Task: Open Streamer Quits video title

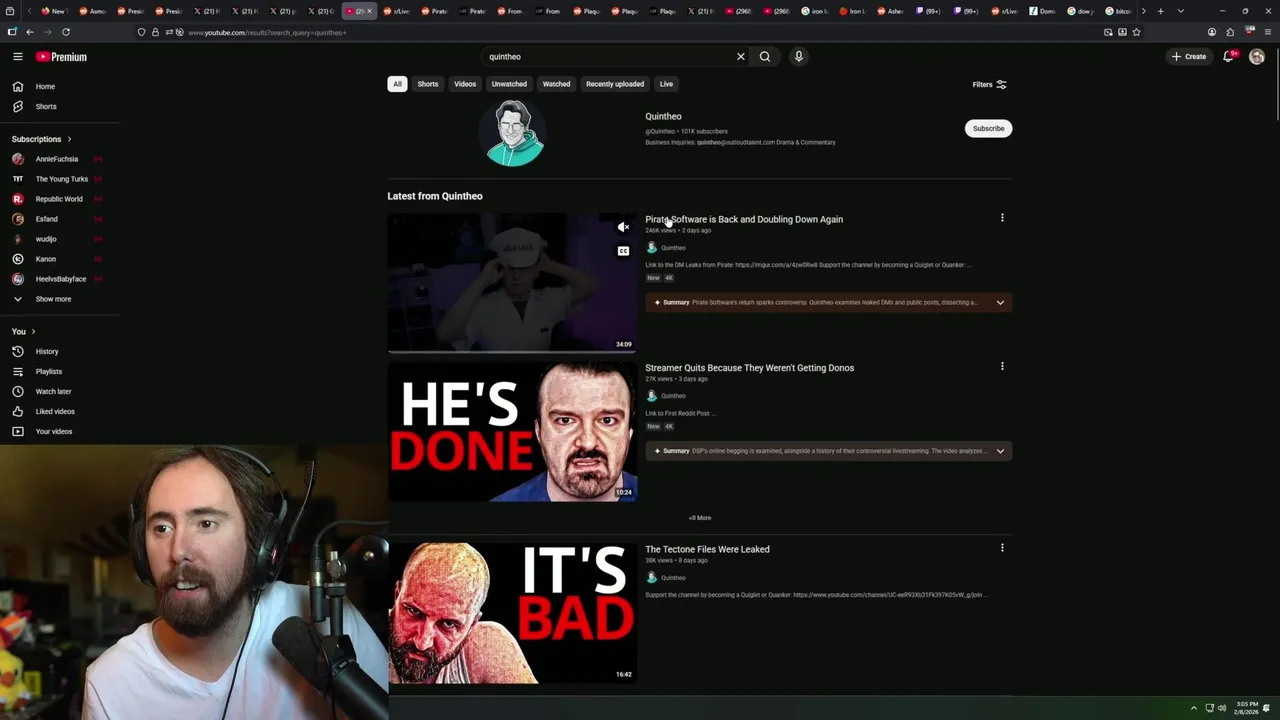Action: [749, 368]
